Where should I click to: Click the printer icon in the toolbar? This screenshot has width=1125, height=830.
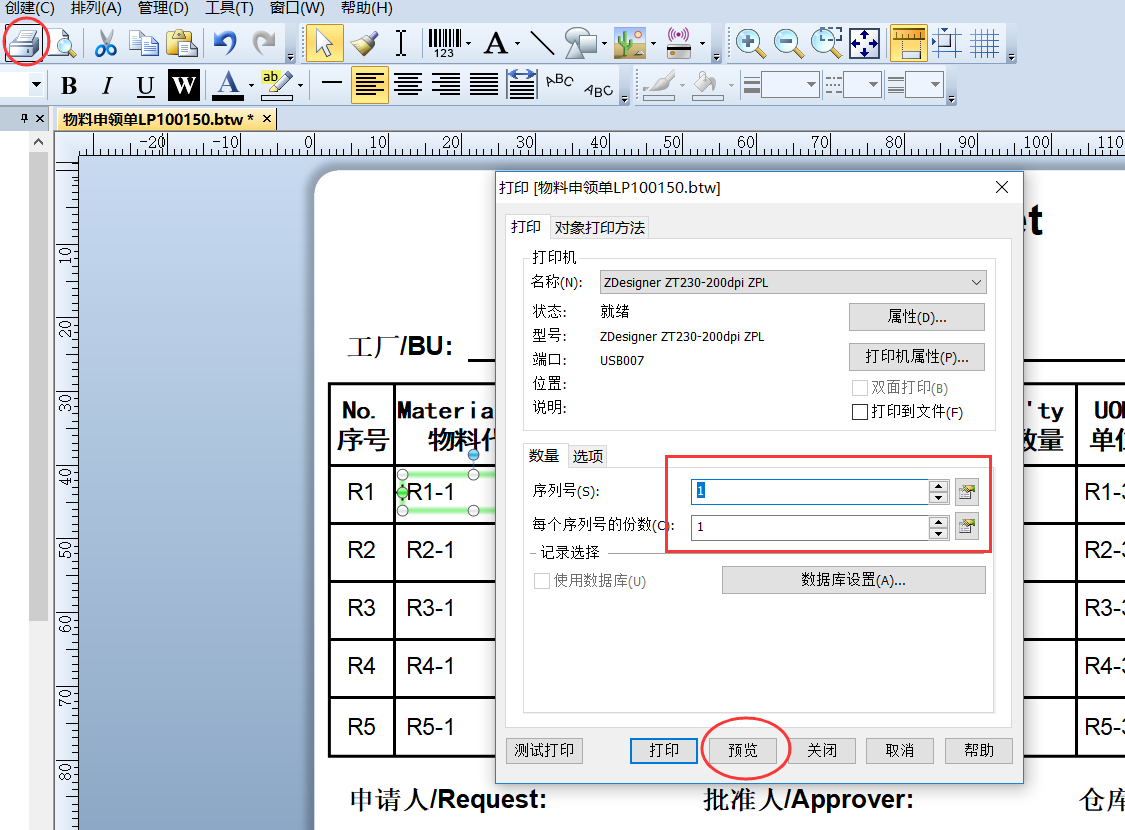[x=26, y=43]
